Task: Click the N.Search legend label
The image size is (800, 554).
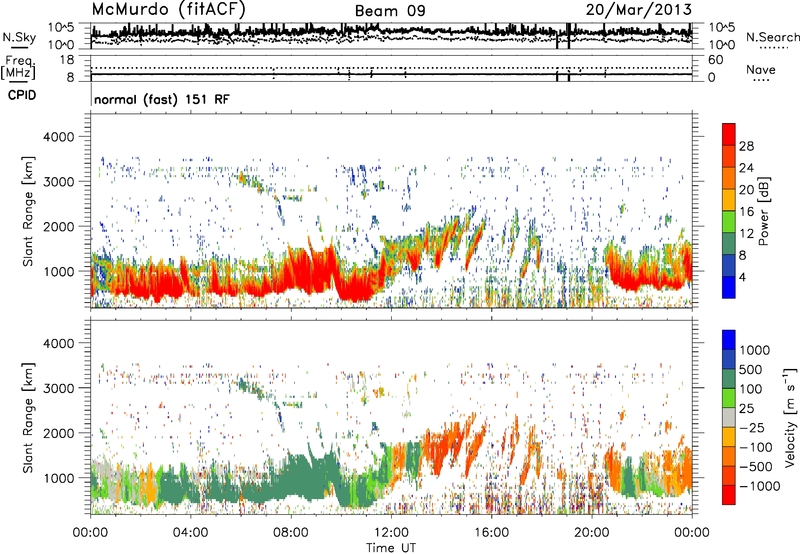Action: coord(772,37)
